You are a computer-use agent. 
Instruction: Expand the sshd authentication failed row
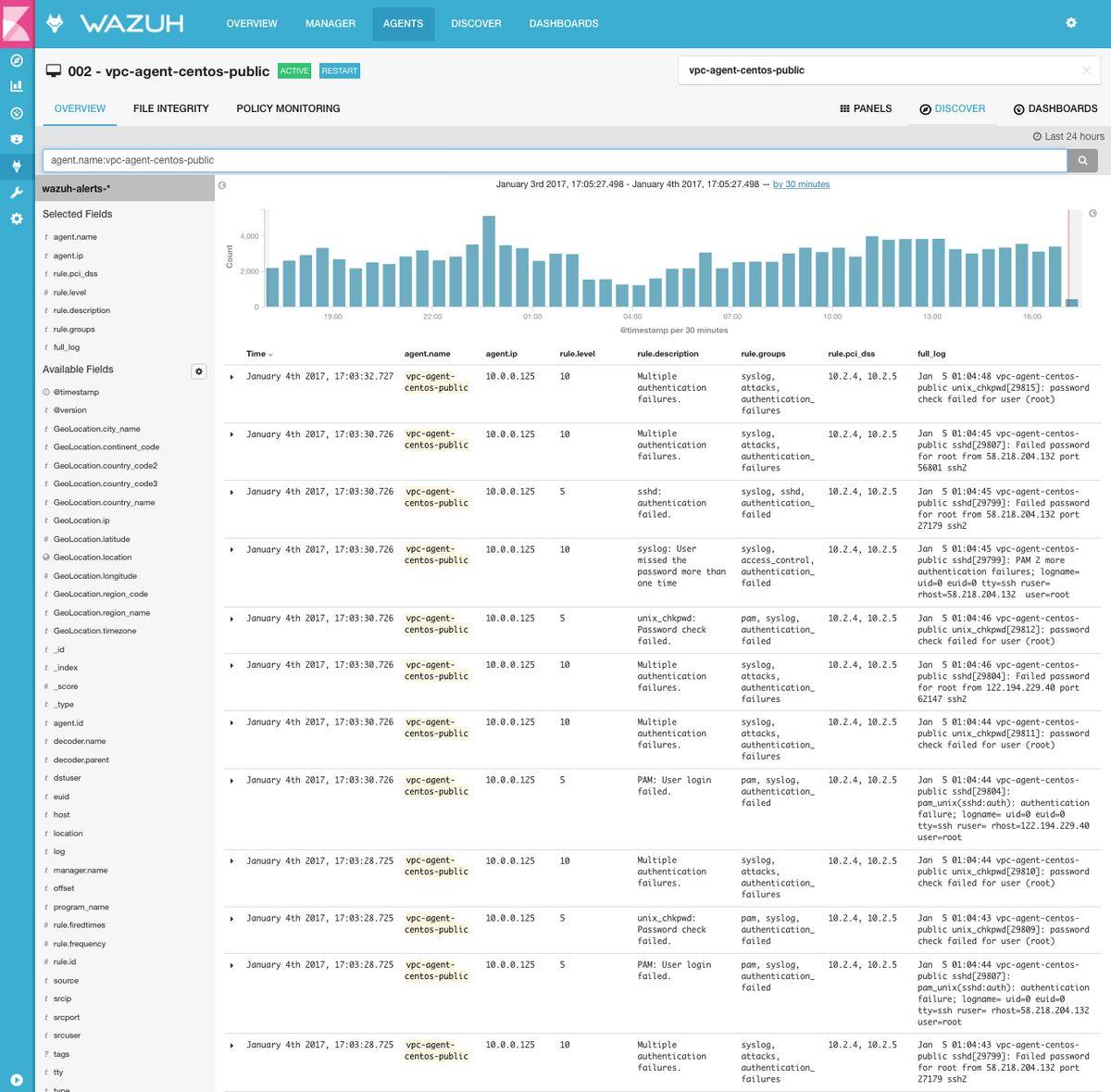[x=231, y=492]
